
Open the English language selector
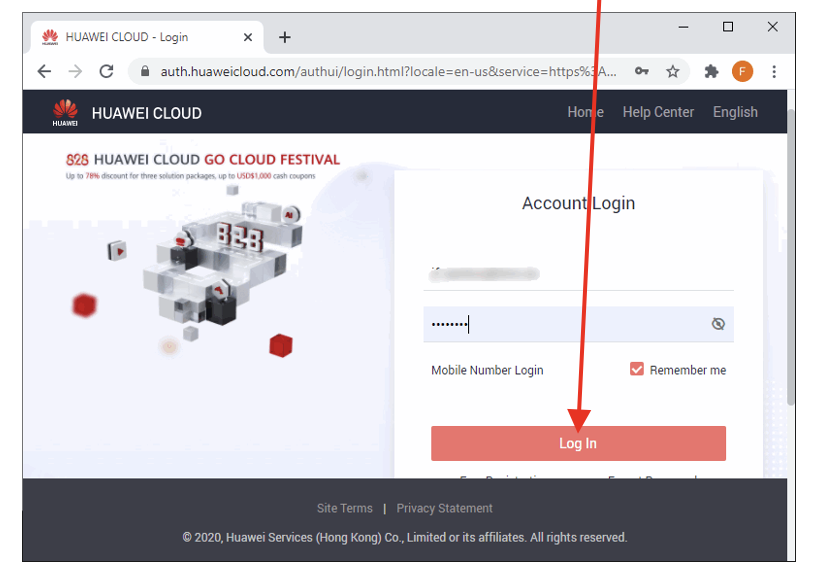coord(735,112)
